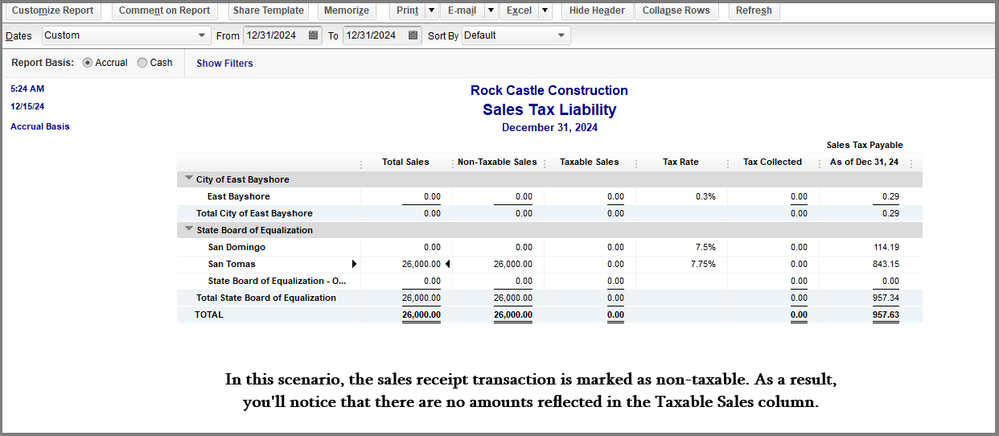Screen dimensions: 999x436
Task: Select the TOTAL row label
Action: [210, 314]
